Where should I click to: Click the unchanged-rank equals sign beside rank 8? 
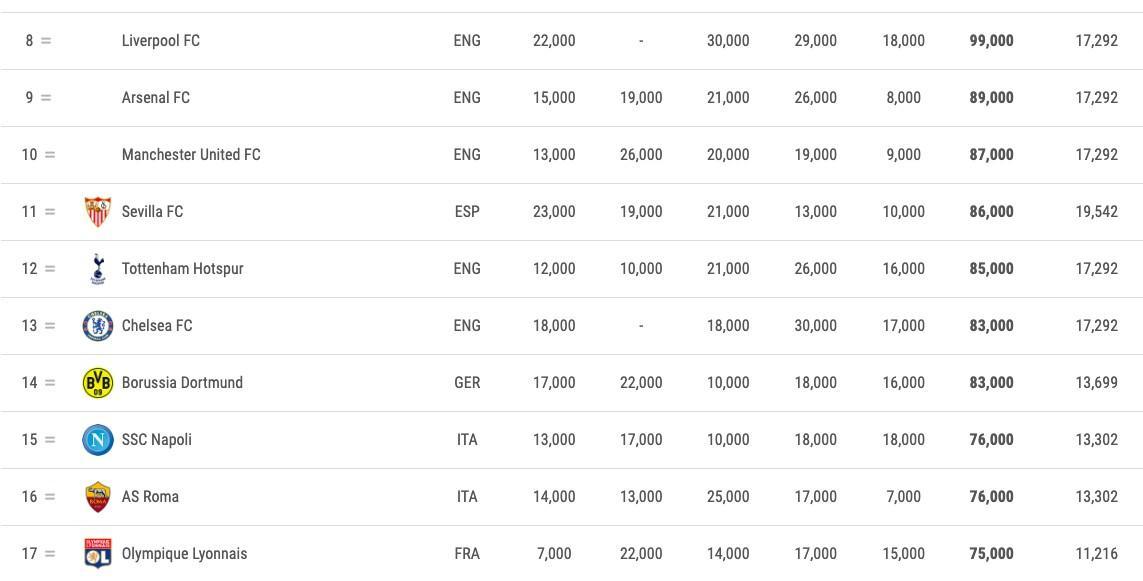click(46, 41)
